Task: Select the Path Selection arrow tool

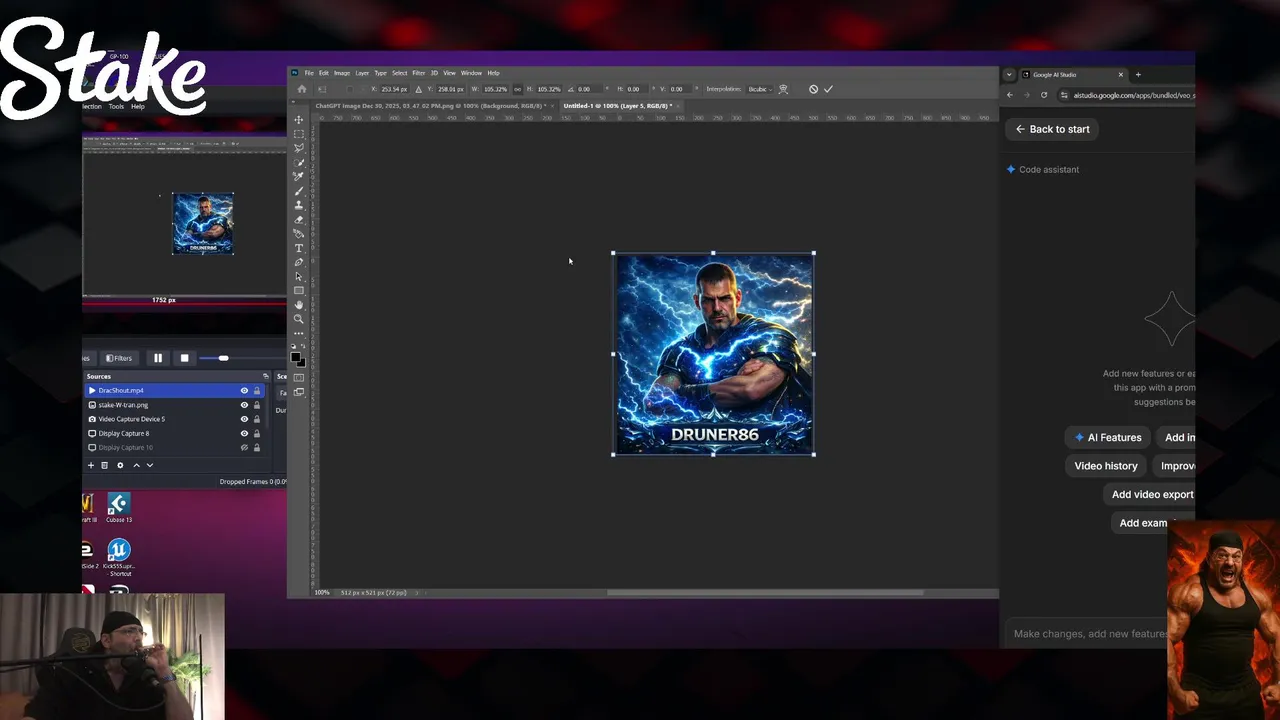Action: point(298,276)
